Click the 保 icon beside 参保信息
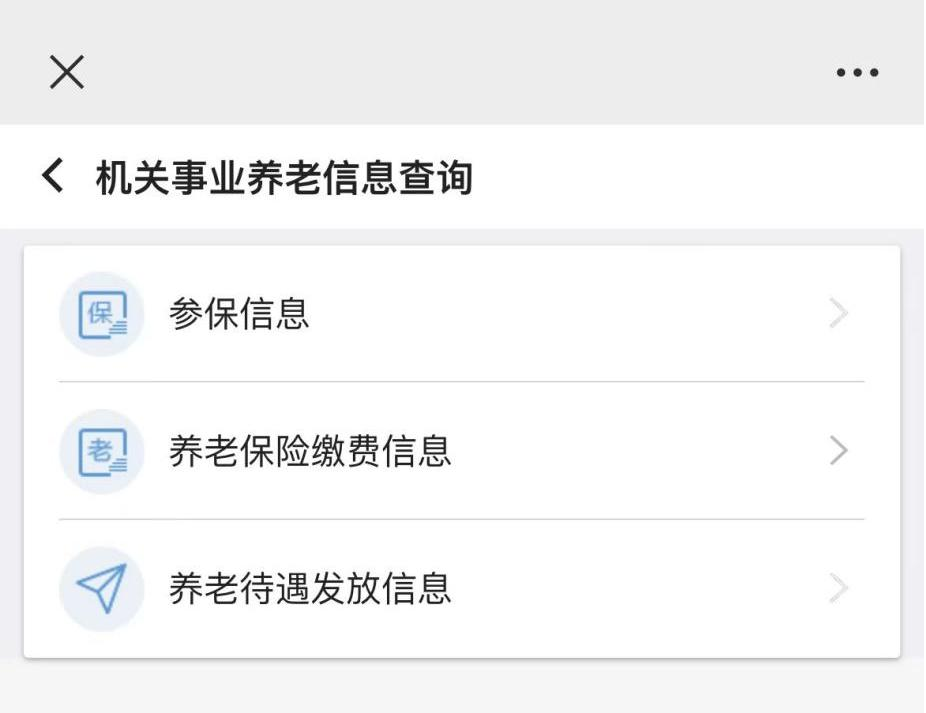 pos(102,314)
